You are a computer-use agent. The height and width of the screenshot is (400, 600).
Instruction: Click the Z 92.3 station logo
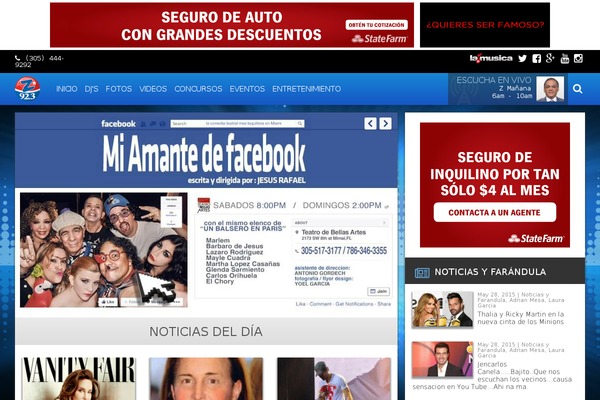point(27,88)
